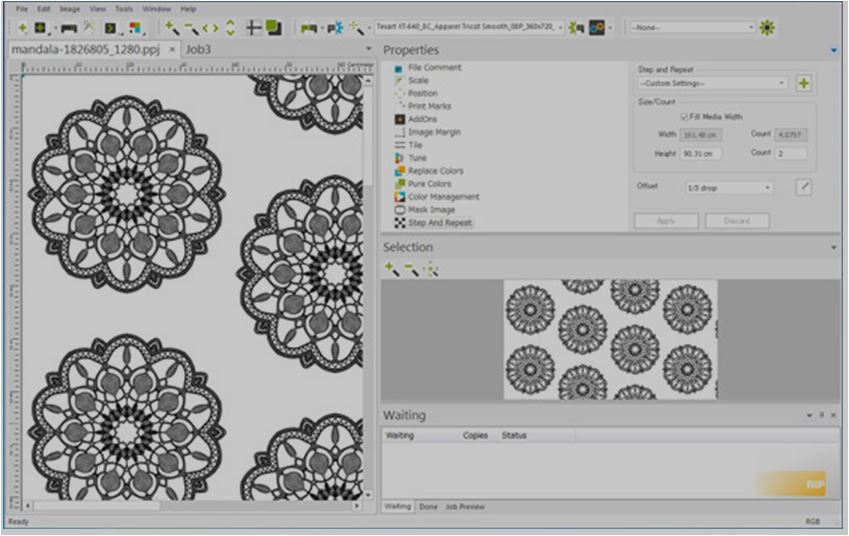
Task: Click the Discard button
Action: point(737,221)
